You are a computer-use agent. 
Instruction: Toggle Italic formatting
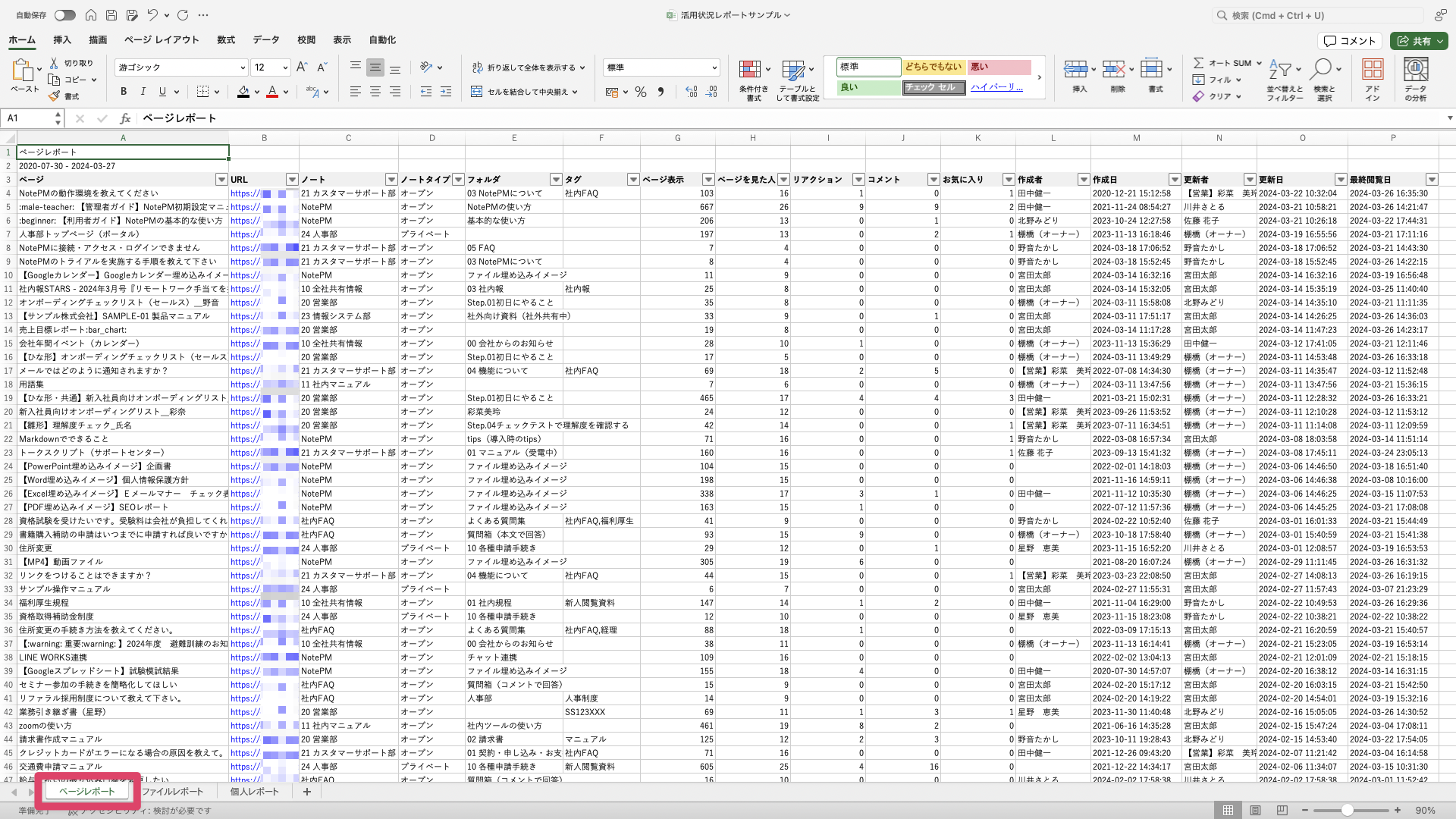click(143, 92)
